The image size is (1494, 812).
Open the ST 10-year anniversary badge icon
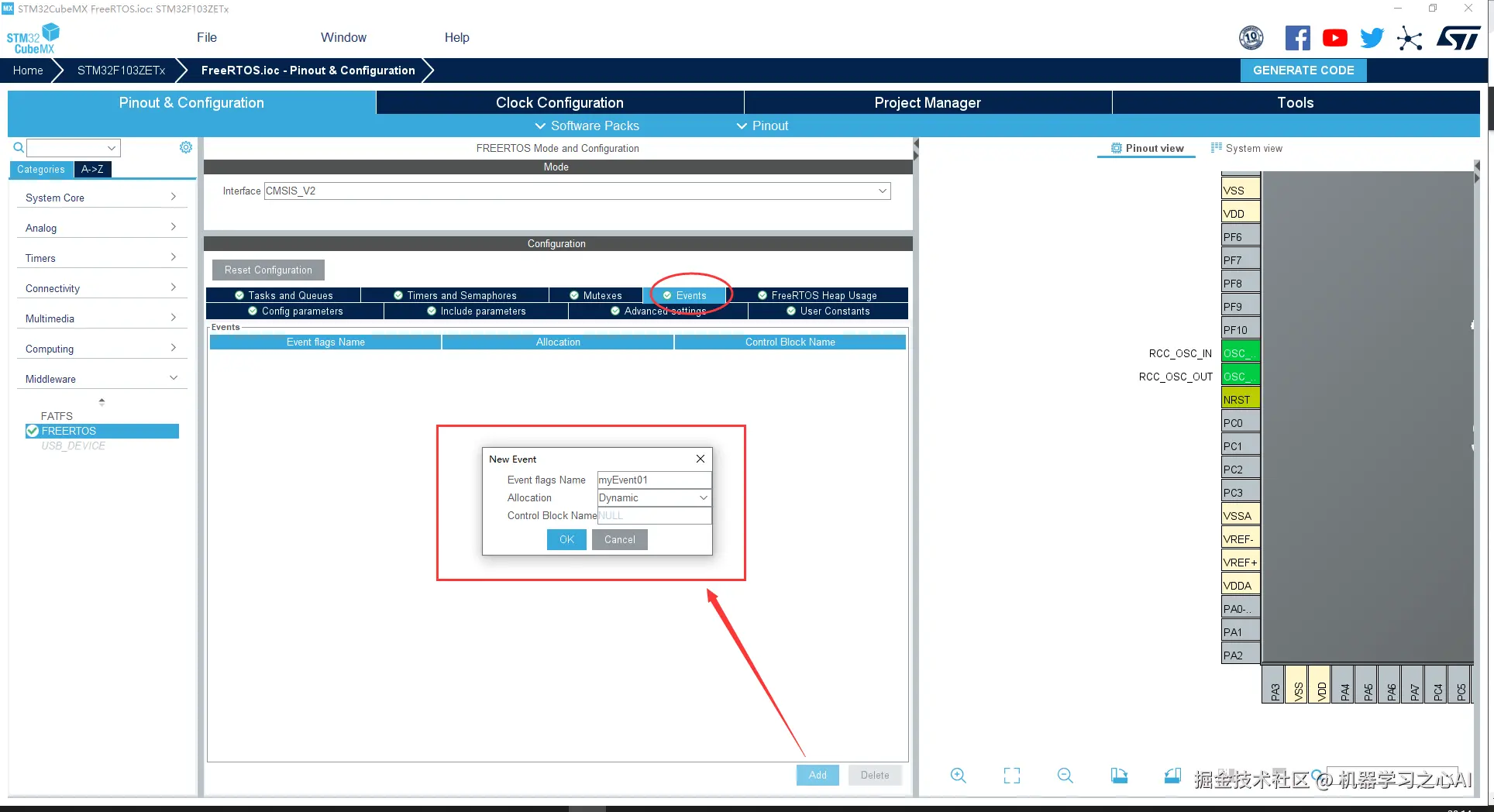coord(1251,38)
